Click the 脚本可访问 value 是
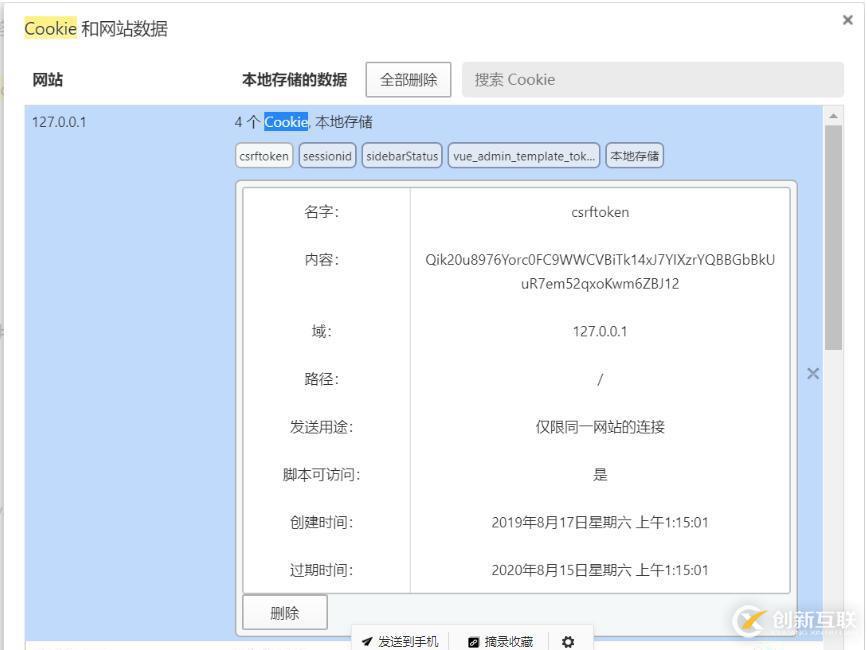 click(600, 474)
